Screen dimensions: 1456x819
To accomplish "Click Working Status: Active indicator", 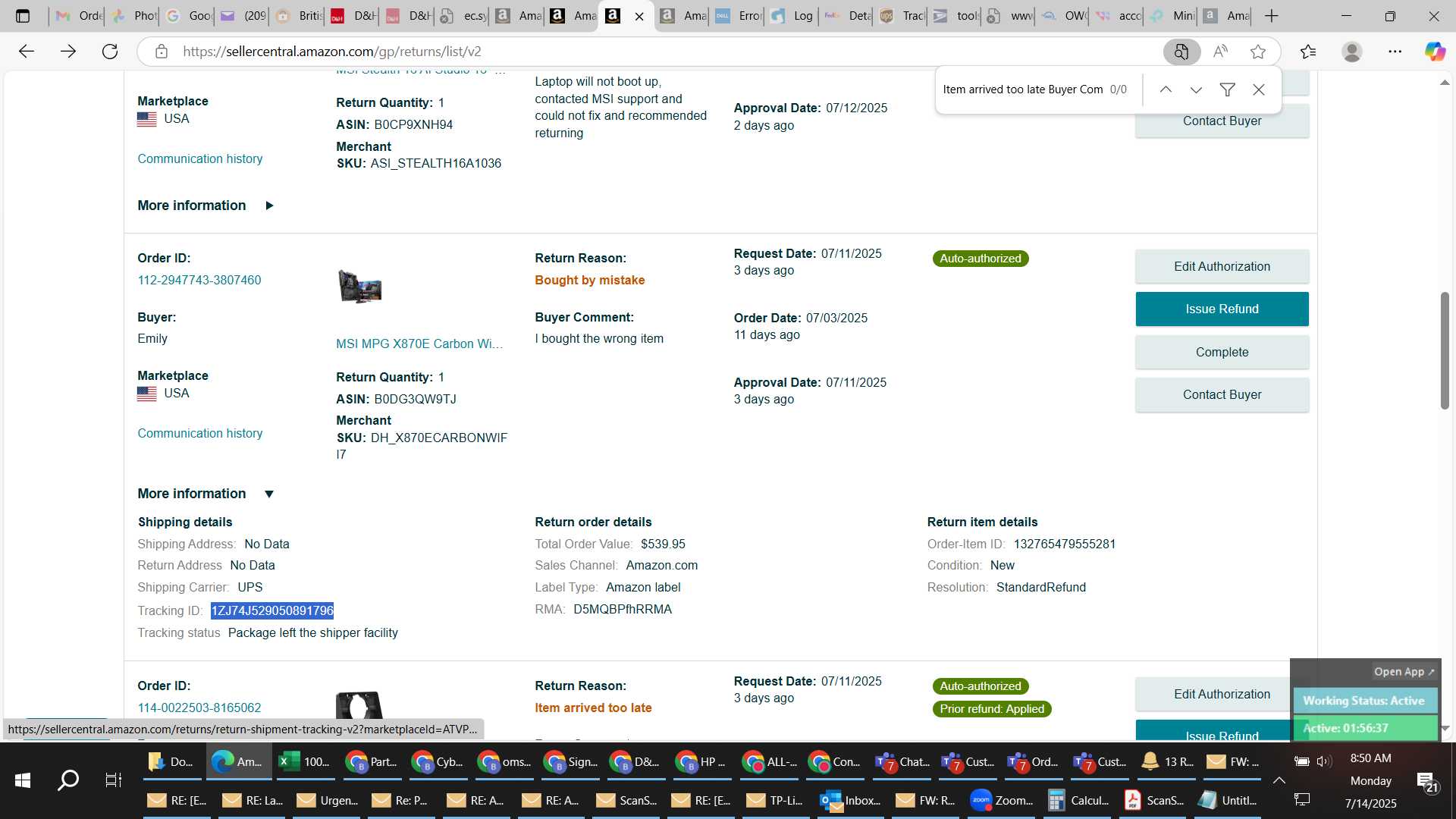I will coord(1364,701).
